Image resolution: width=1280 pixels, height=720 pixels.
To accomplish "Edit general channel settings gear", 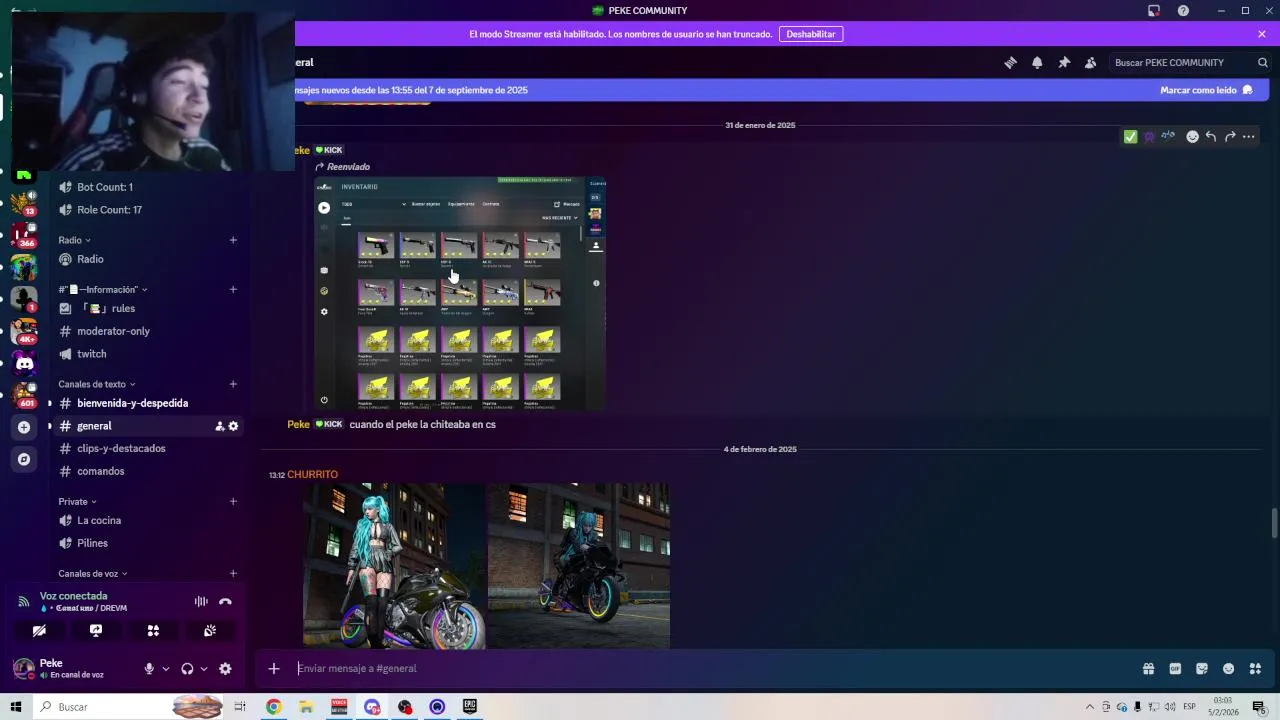I will (234, 426).
